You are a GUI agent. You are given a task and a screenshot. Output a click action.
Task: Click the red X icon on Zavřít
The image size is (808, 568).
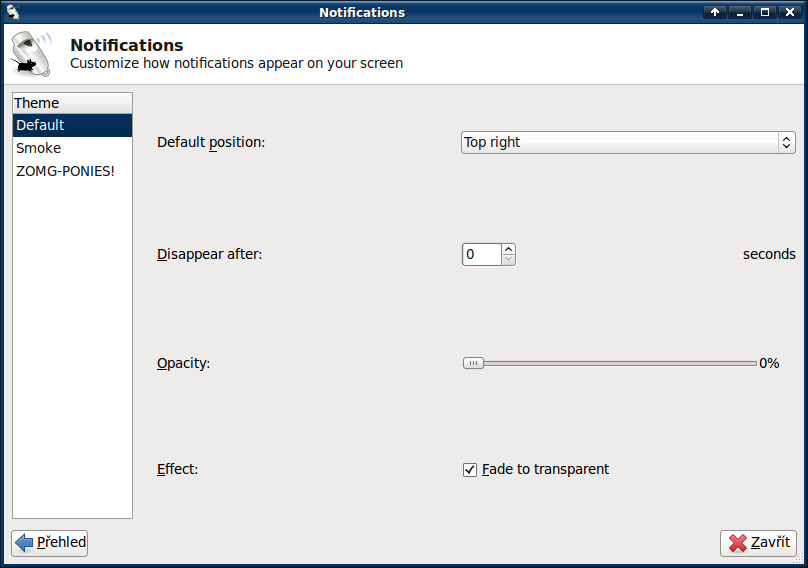738,543
